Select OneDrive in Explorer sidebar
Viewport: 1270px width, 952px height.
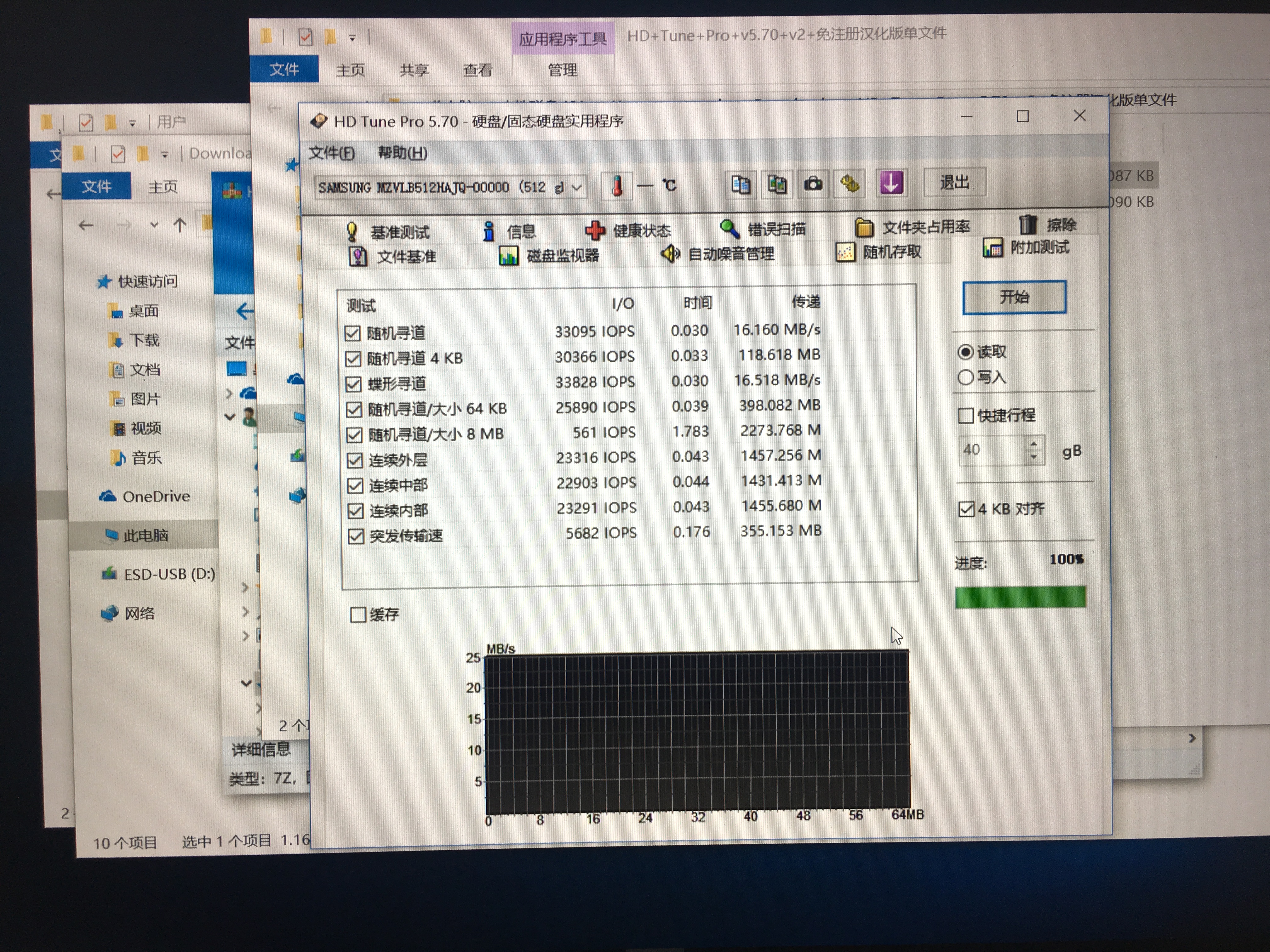144,496
